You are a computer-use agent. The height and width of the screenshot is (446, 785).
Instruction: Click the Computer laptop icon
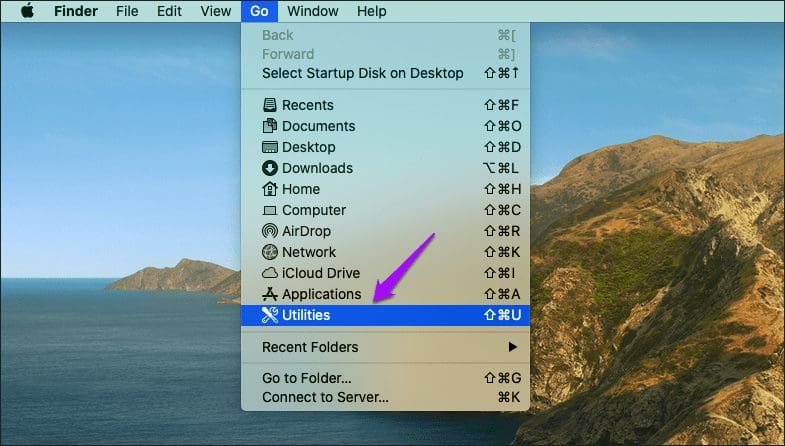point(269,211)
